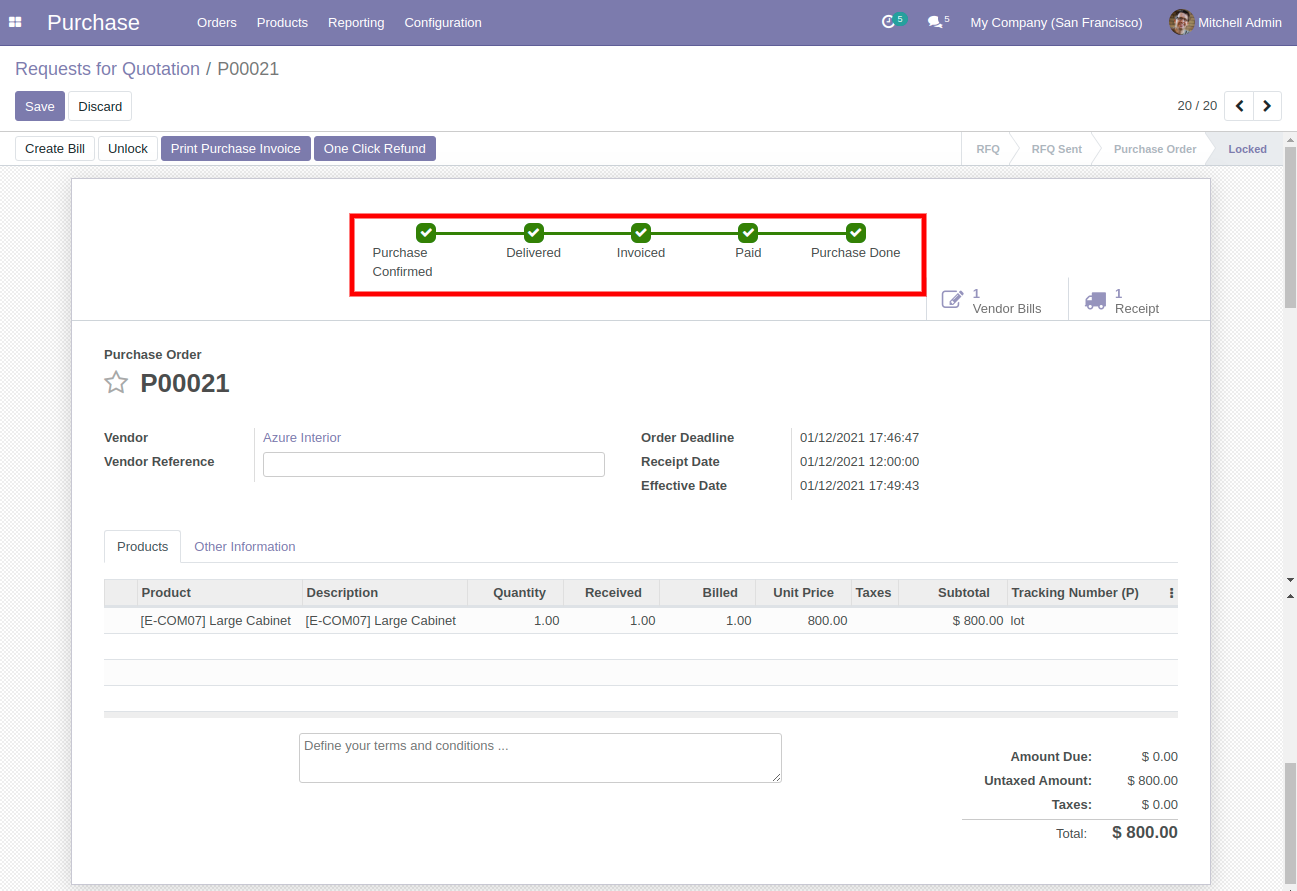The width and height of the screenshot is (1297, 891).
Task: Open Vendor Bills pencil icon
Action: (953, 300)
